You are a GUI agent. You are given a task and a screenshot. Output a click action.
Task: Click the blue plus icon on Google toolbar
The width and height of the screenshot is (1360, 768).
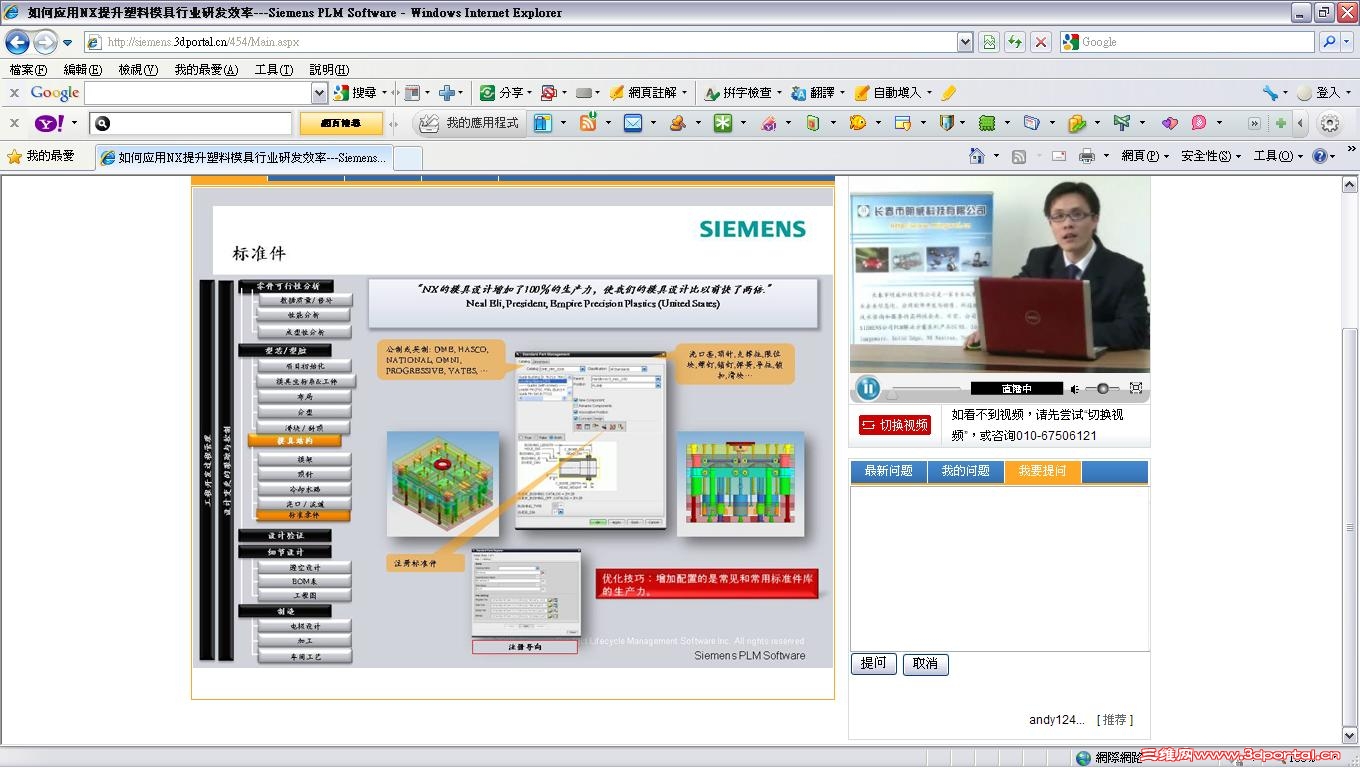447,93
